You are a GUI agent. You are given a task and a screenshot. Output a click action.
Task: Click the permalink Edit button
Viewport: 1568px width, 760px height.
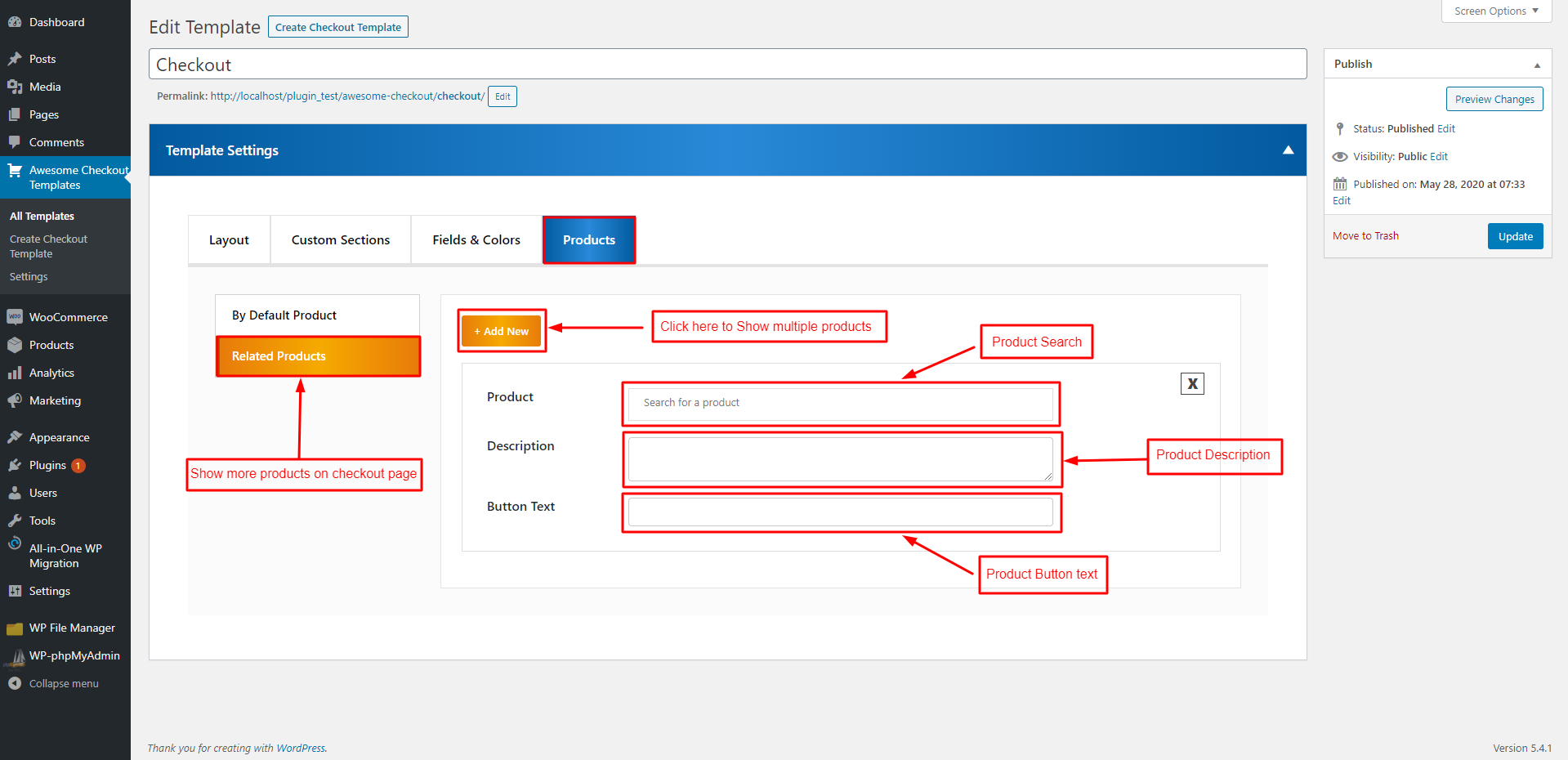(503, 96)
